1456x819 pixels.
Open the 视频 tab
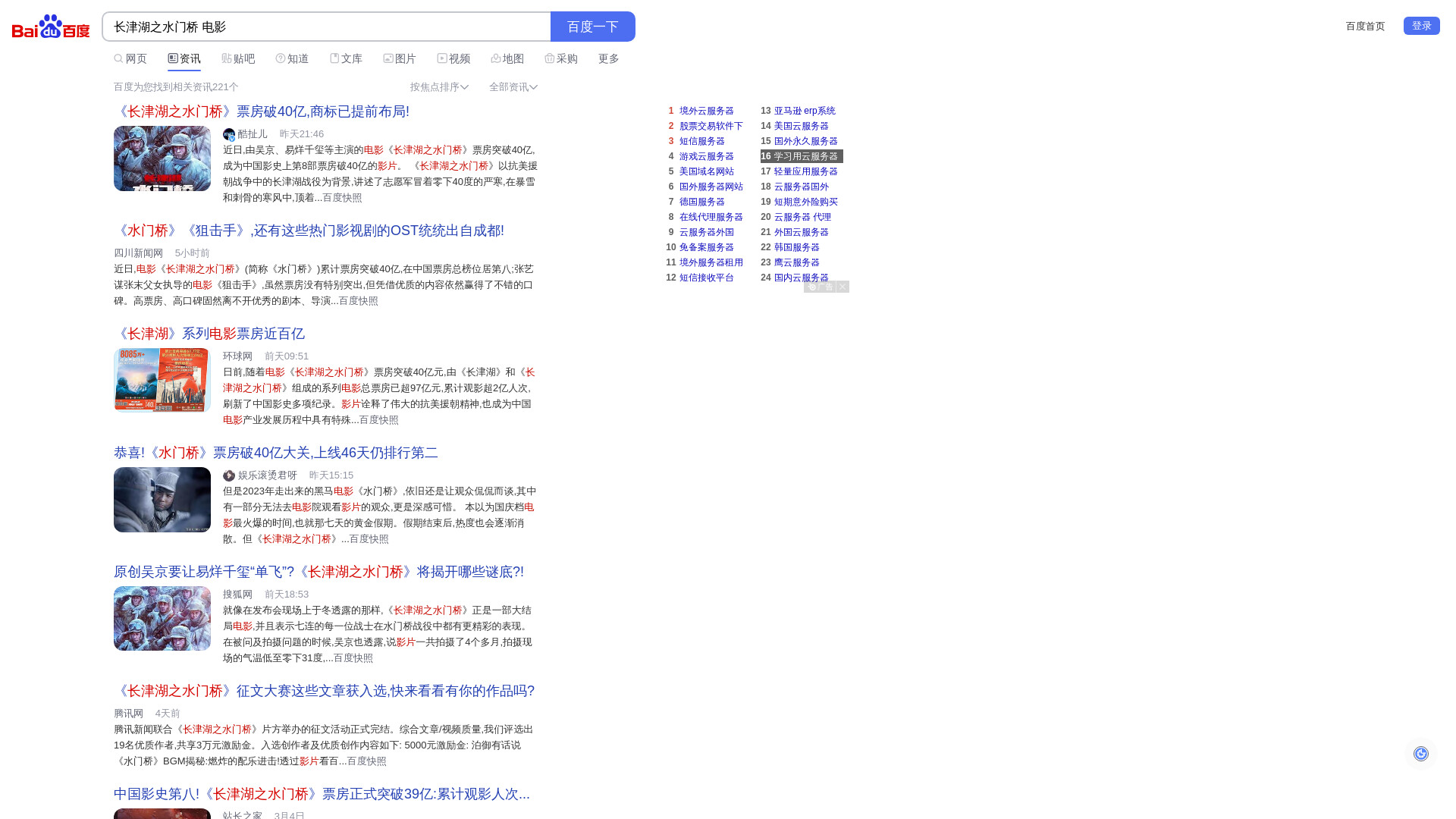[x=453, y=59]
